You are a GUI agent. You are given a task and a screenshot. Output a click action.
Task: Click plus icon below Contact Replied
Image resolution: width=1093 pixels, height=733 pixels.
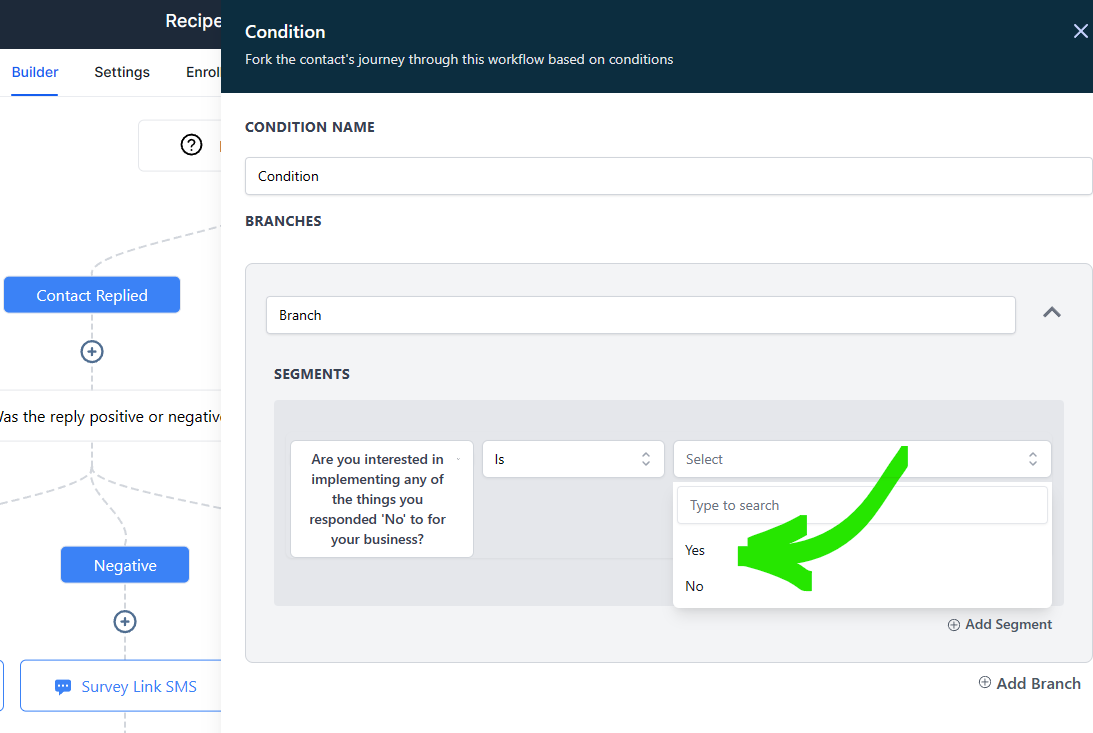(92, 351)
